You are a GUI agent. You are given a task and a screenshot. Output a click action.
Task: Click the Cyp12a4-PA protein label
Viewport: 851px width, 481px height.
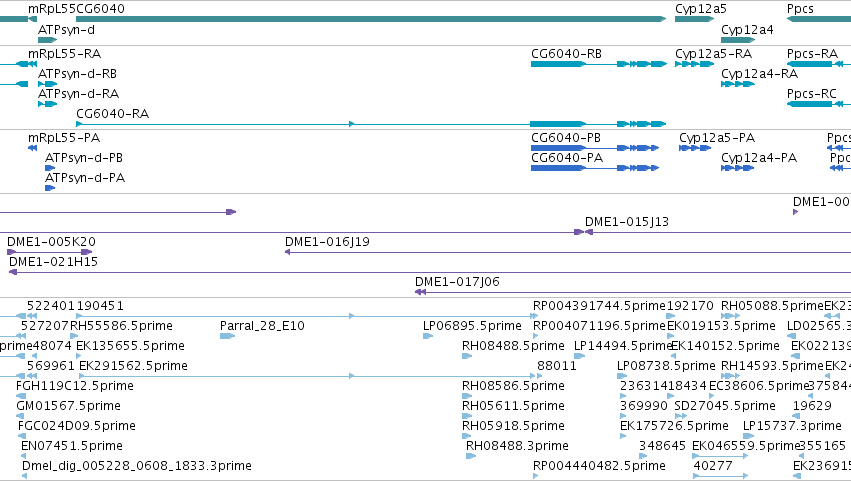pyautogui.click(x=759, y=158)
